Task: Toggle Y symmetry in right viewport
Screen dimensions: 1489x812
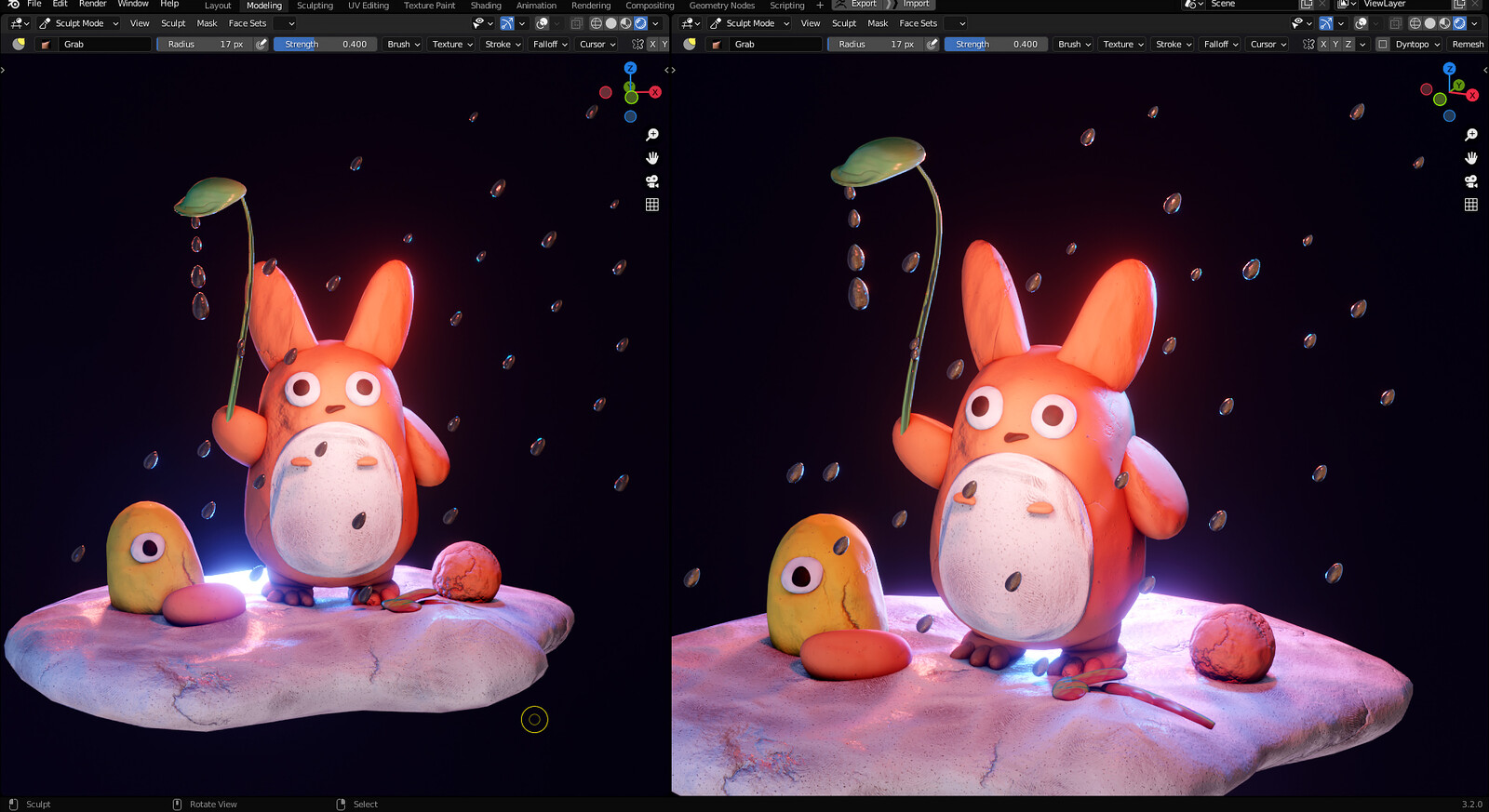Action: (x=1335, y=44)
